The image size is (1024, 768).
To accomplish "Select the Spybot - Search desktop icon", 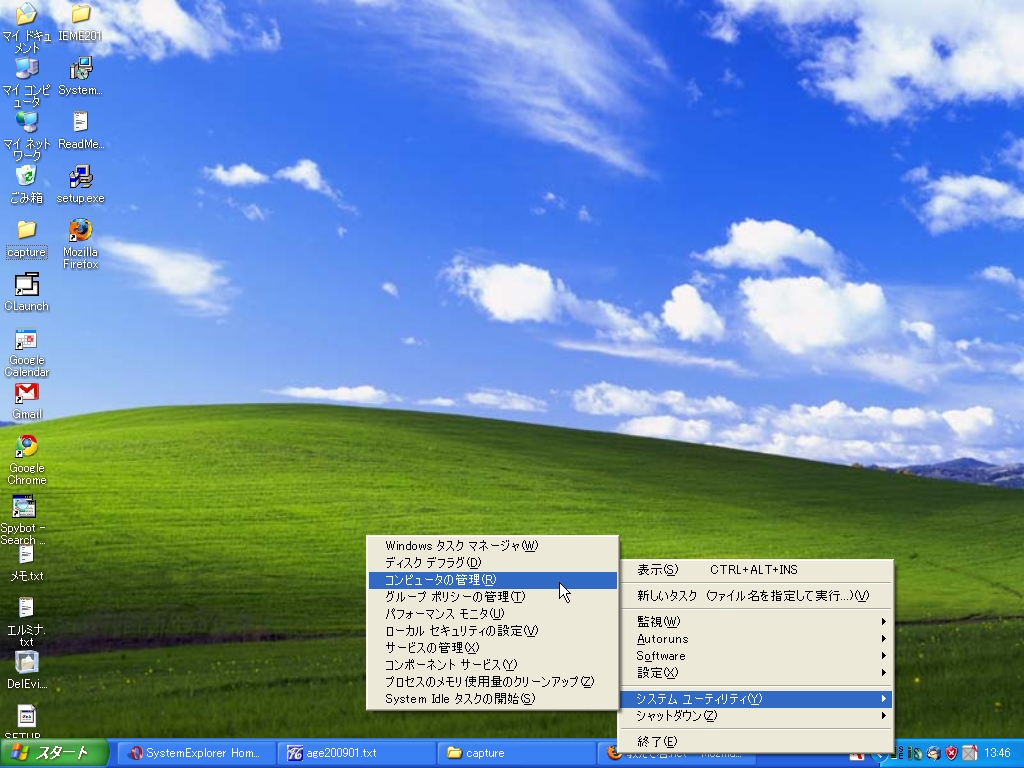I will (x=24, y=520).
